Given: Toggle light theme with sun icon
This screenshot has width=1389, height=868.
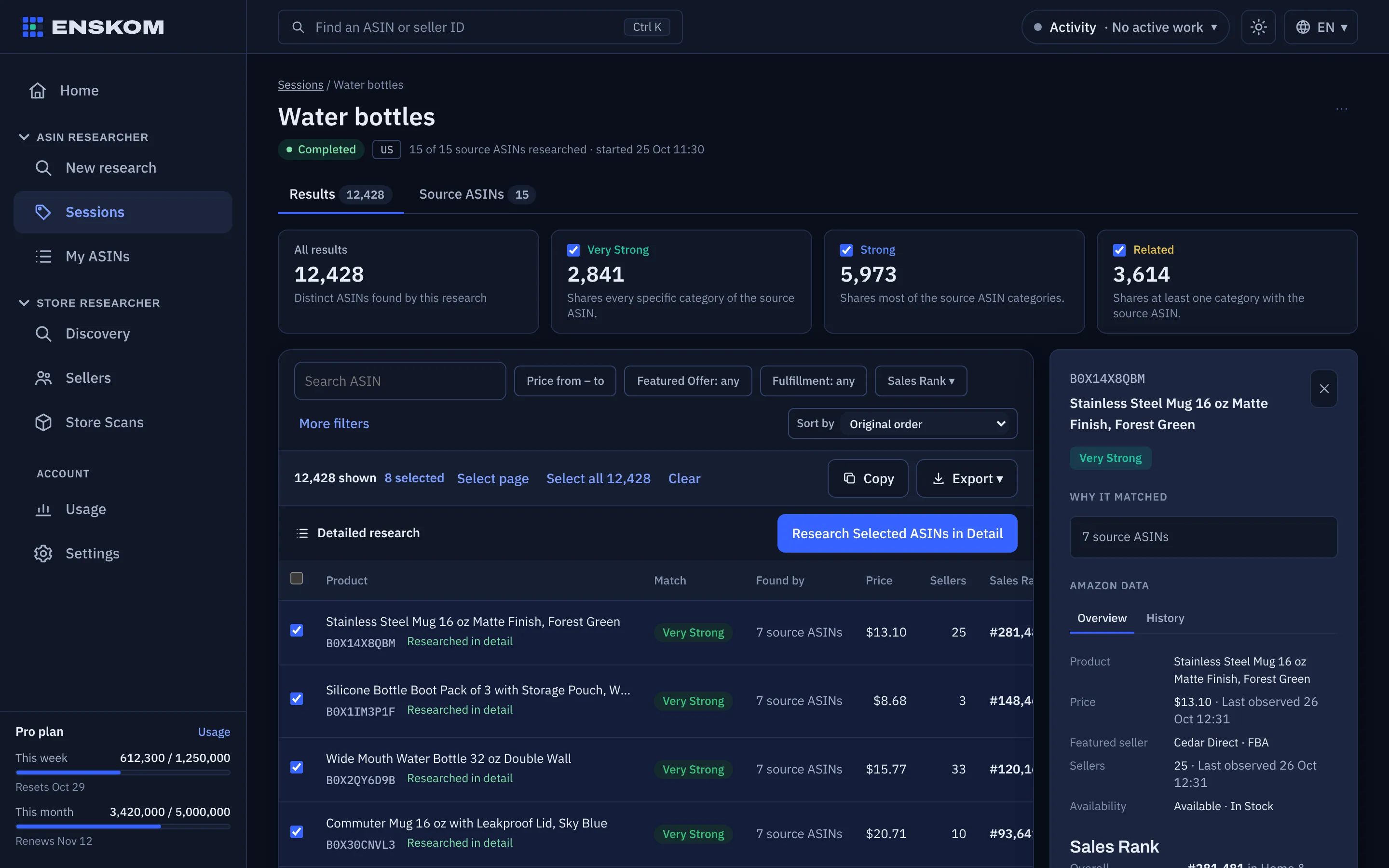Looking at the screenshot, I should point(1258,27).
